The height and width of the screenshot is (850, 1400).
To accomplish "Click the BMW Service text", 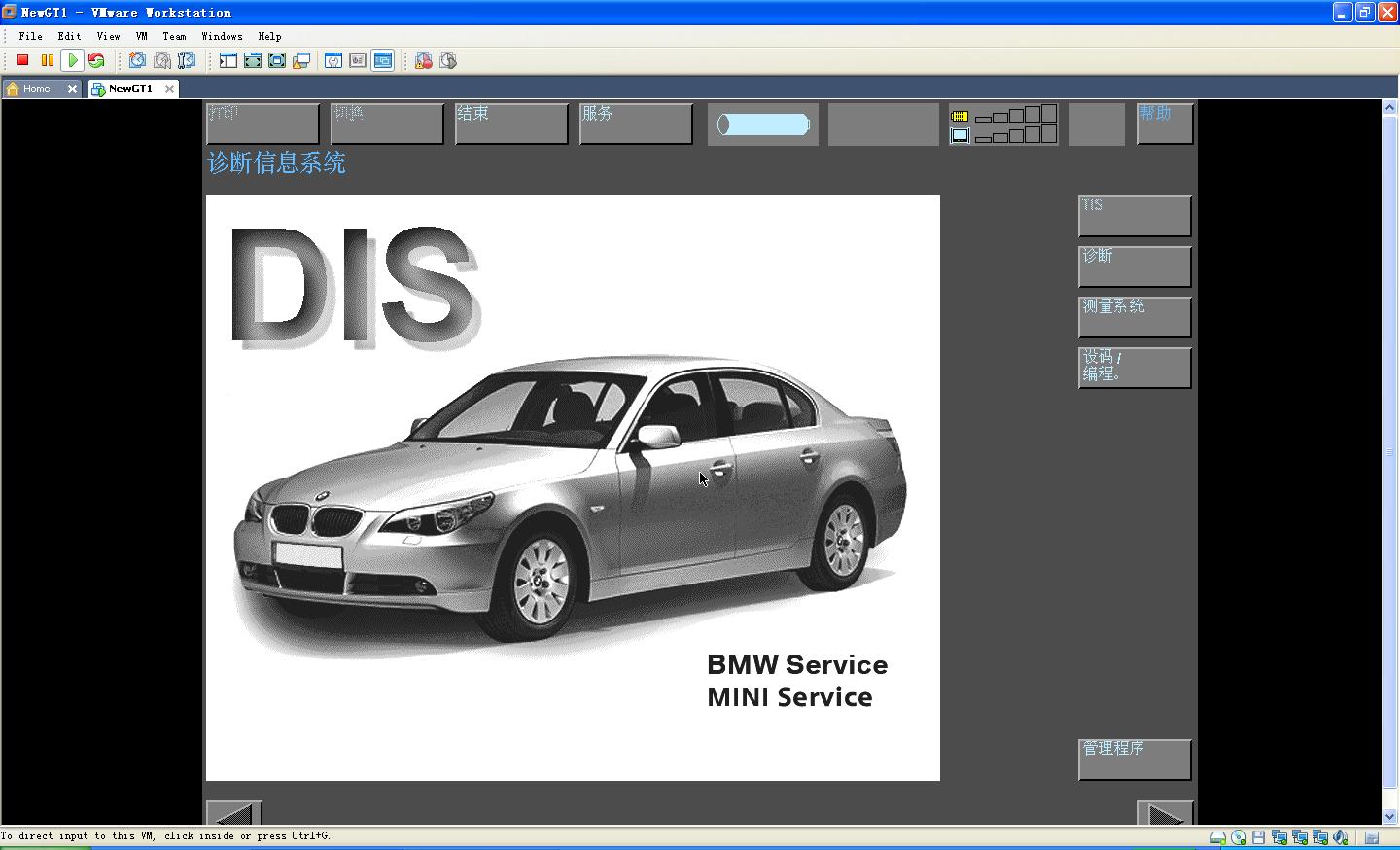I will coord(797,665).
